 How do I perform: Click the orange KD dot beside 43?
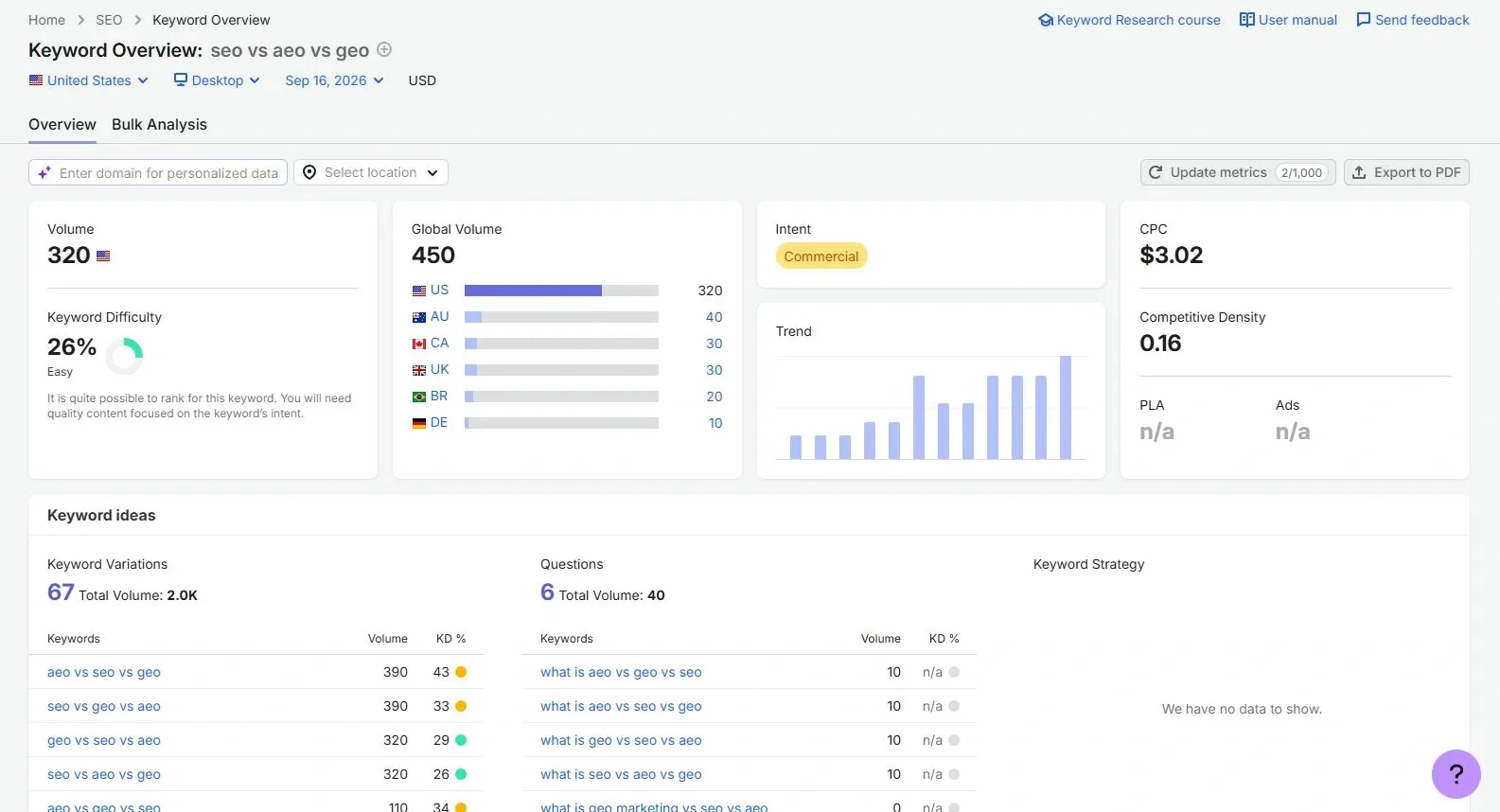[x=461, y=672]
